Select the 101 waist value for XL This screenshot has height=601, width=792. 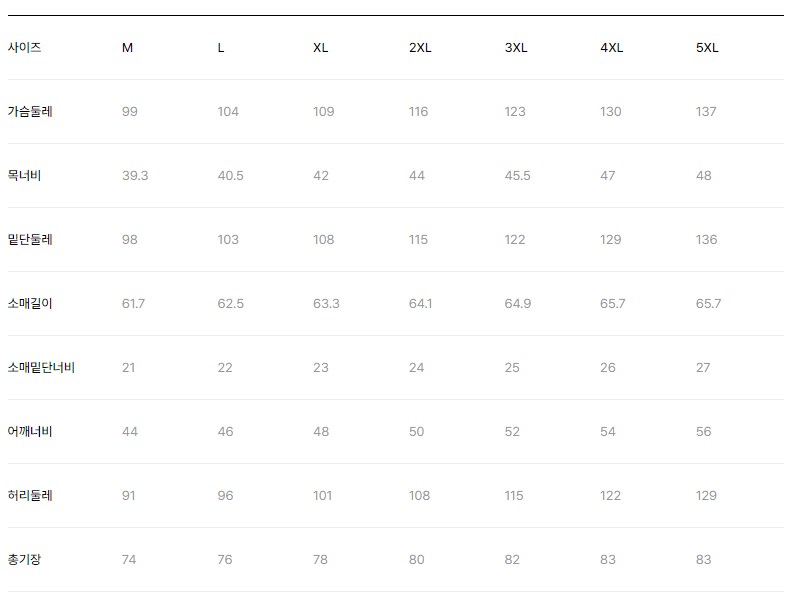322,495
